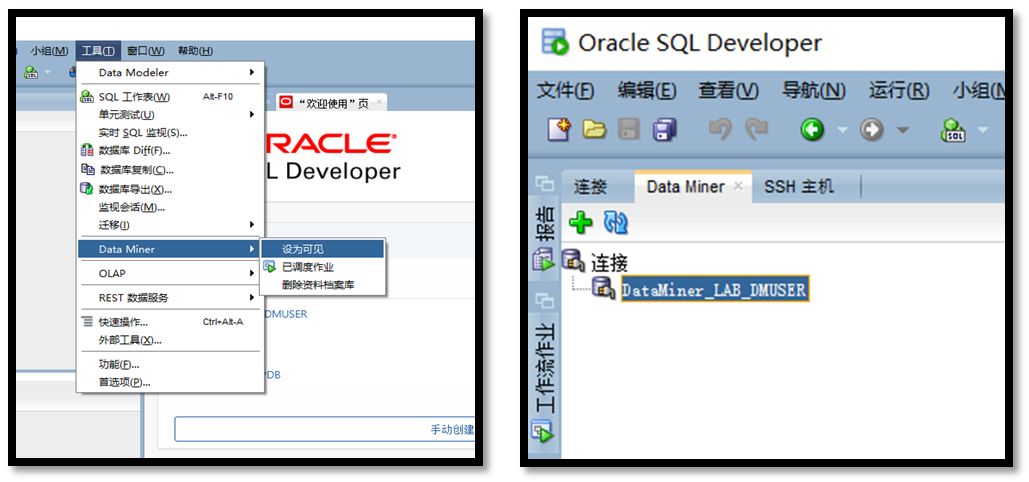
Task: Click the Undo arrow icon in right toolbar
Action: coord(720,129)
